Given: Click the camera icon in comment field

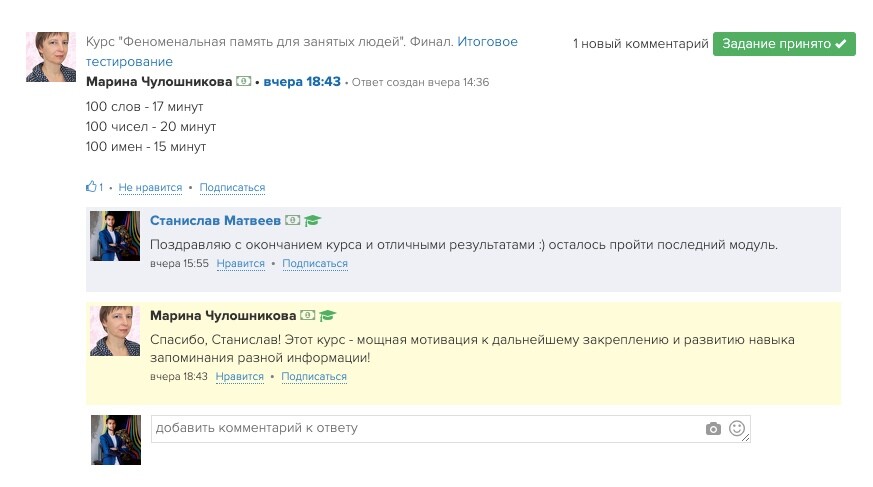Looking at the screenshot, I should coord(713,429).
